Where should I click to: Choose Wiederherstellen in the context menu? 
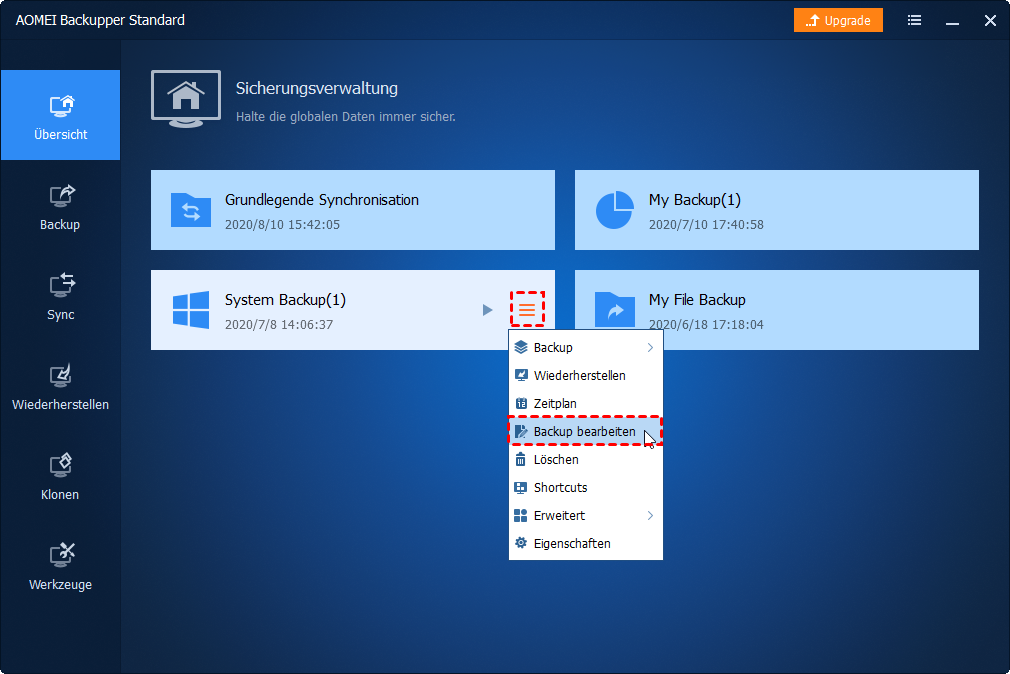586,376
